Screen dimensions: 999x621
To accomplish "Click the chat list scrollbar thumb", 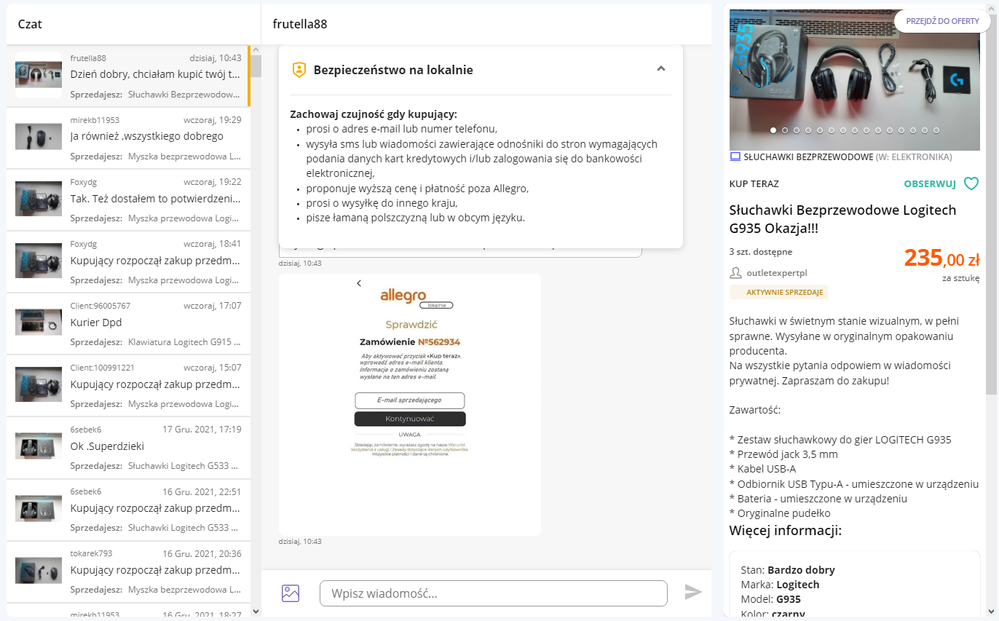I will pyautogui.click(x=256, y=66).
